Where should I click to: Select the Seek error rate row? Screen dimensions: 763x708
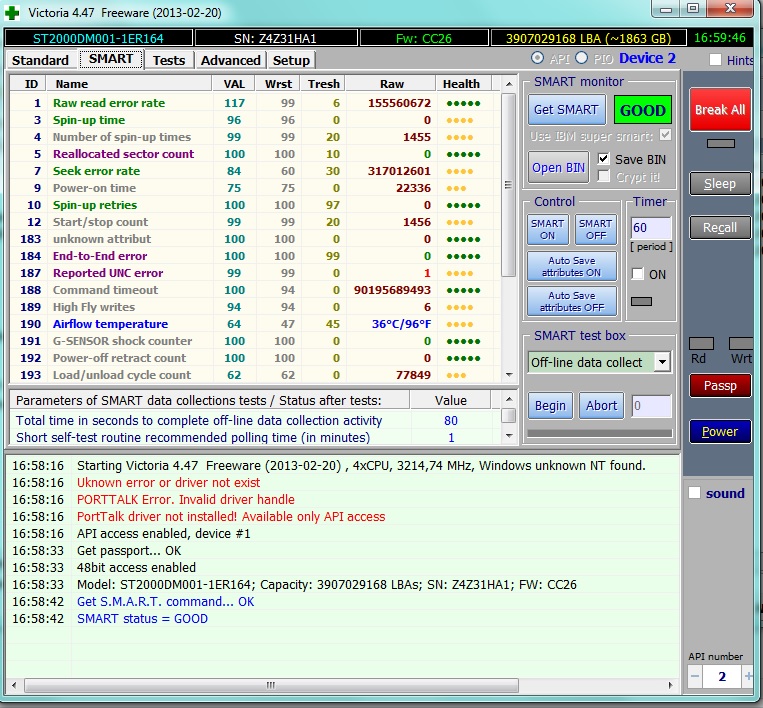click(255, 171)
